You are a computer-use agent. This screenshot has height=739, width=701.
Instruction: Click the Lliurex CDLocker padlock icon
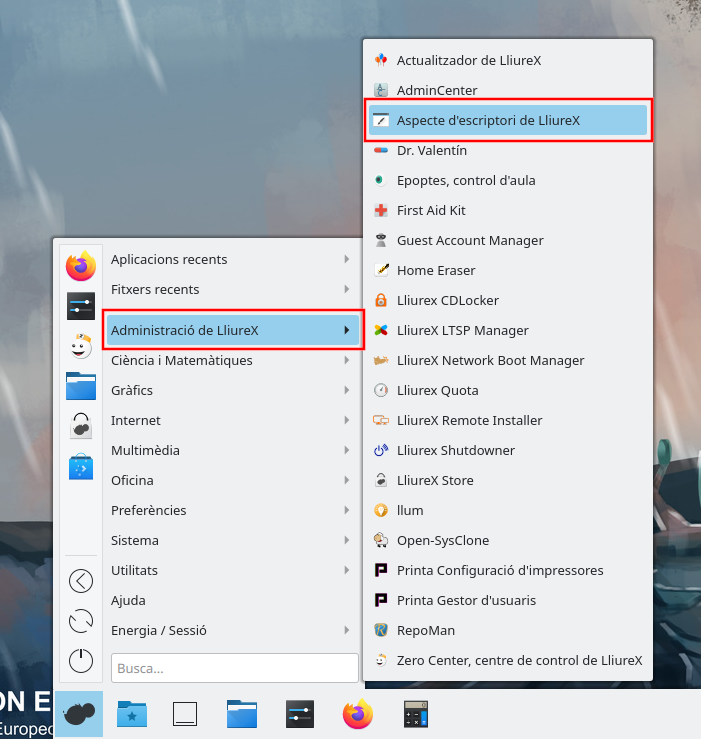(380, 301)
